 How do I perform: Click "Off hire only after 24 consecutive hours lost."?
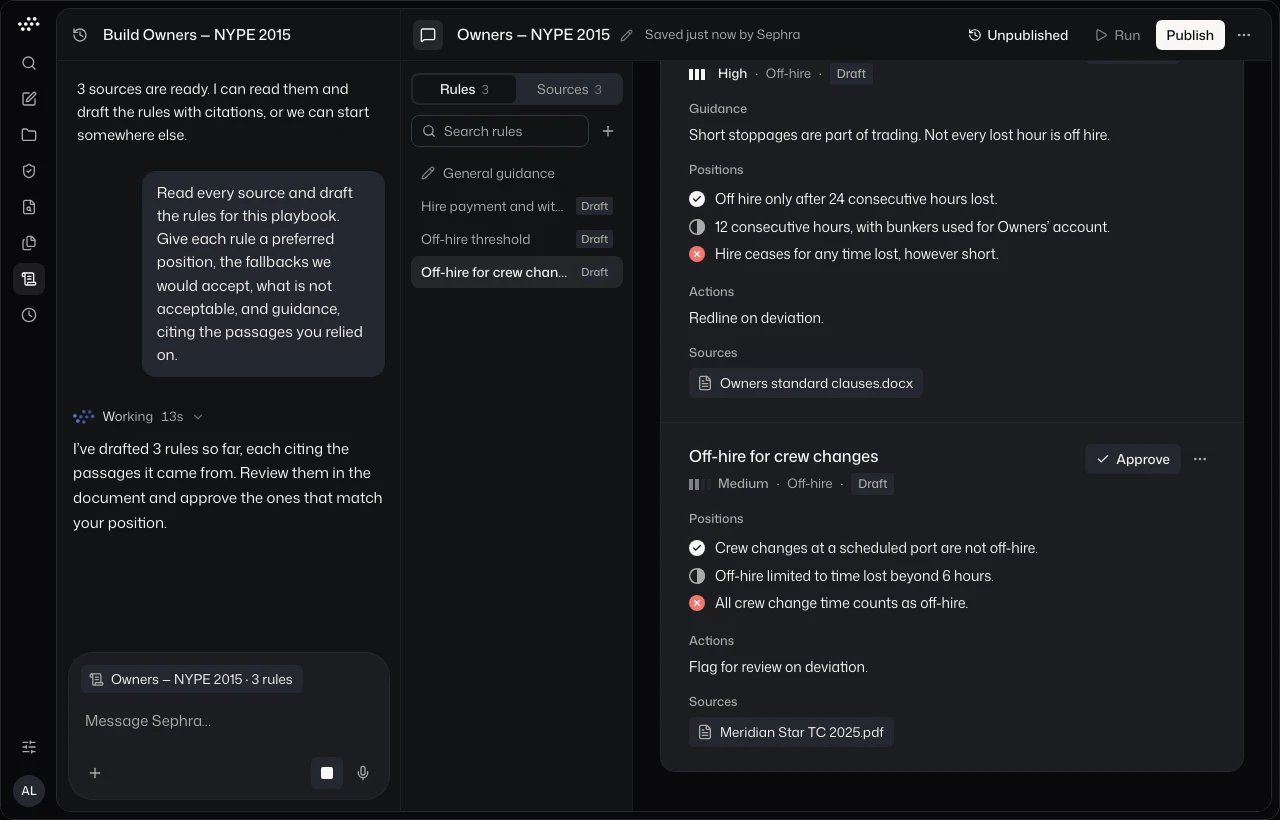coord(856,199)
